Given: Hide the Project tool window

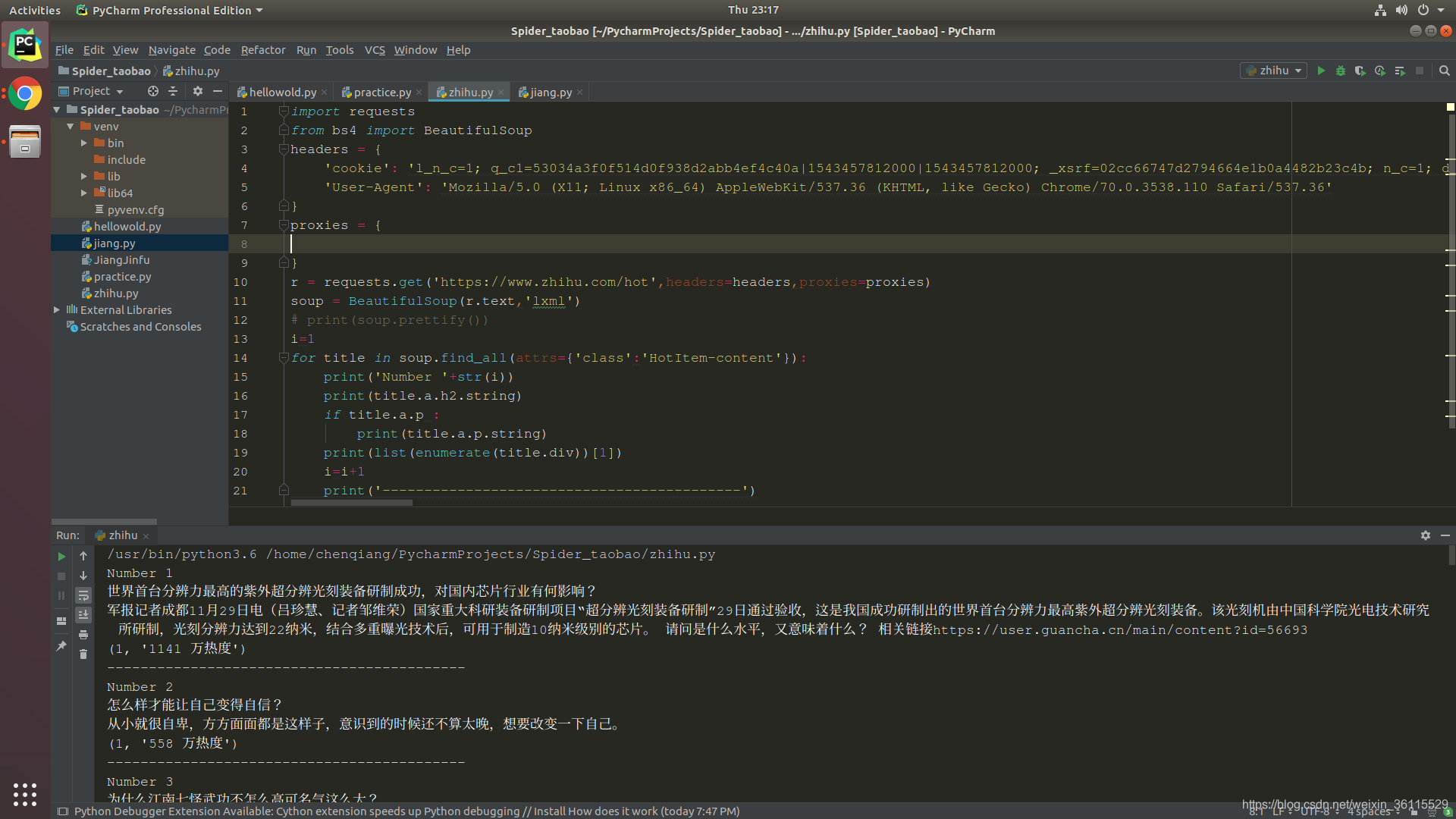Looking at the screenshot, I should (x=218, y=91).
